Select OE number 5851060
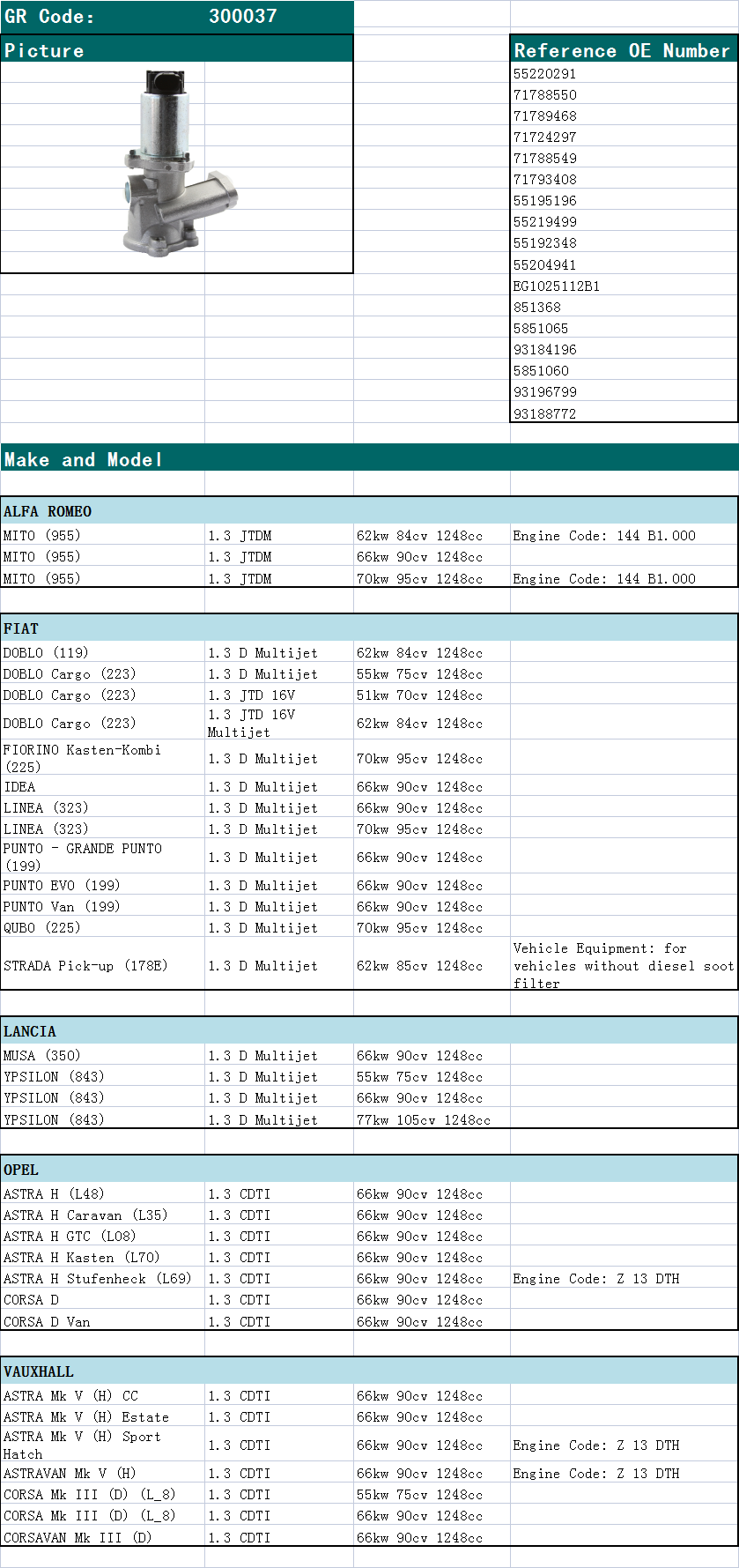The image size is (739, 1568). 624,370
